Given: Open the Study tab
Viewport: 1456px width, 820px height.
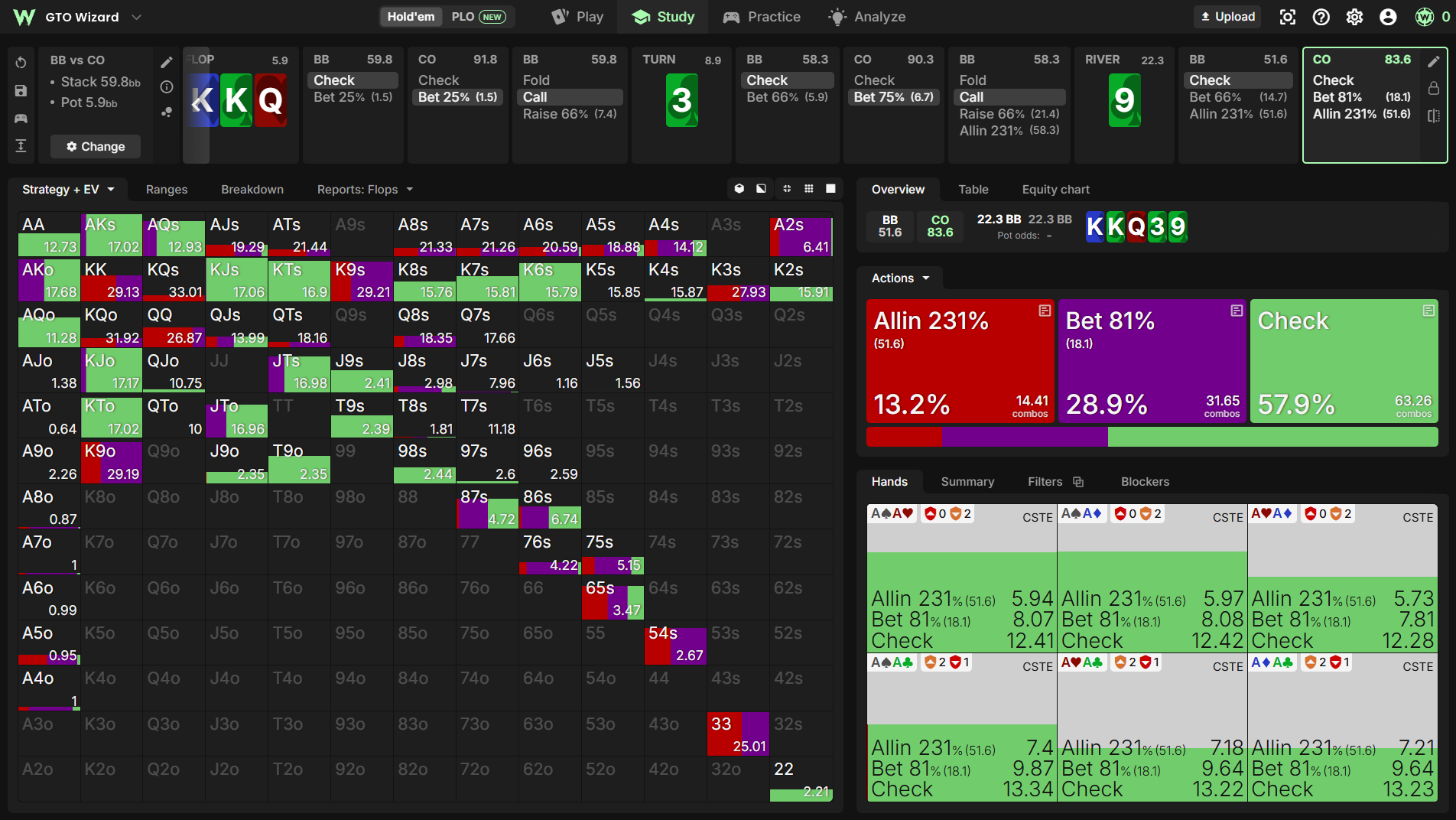Looking at the screenshot, I should (664, 17).
